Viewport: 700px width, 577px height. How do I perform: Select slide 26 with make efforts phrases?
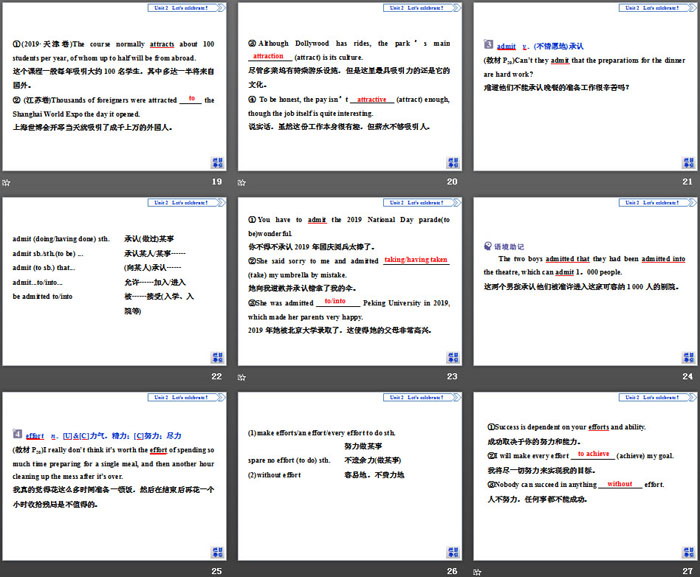pos(349,475)
